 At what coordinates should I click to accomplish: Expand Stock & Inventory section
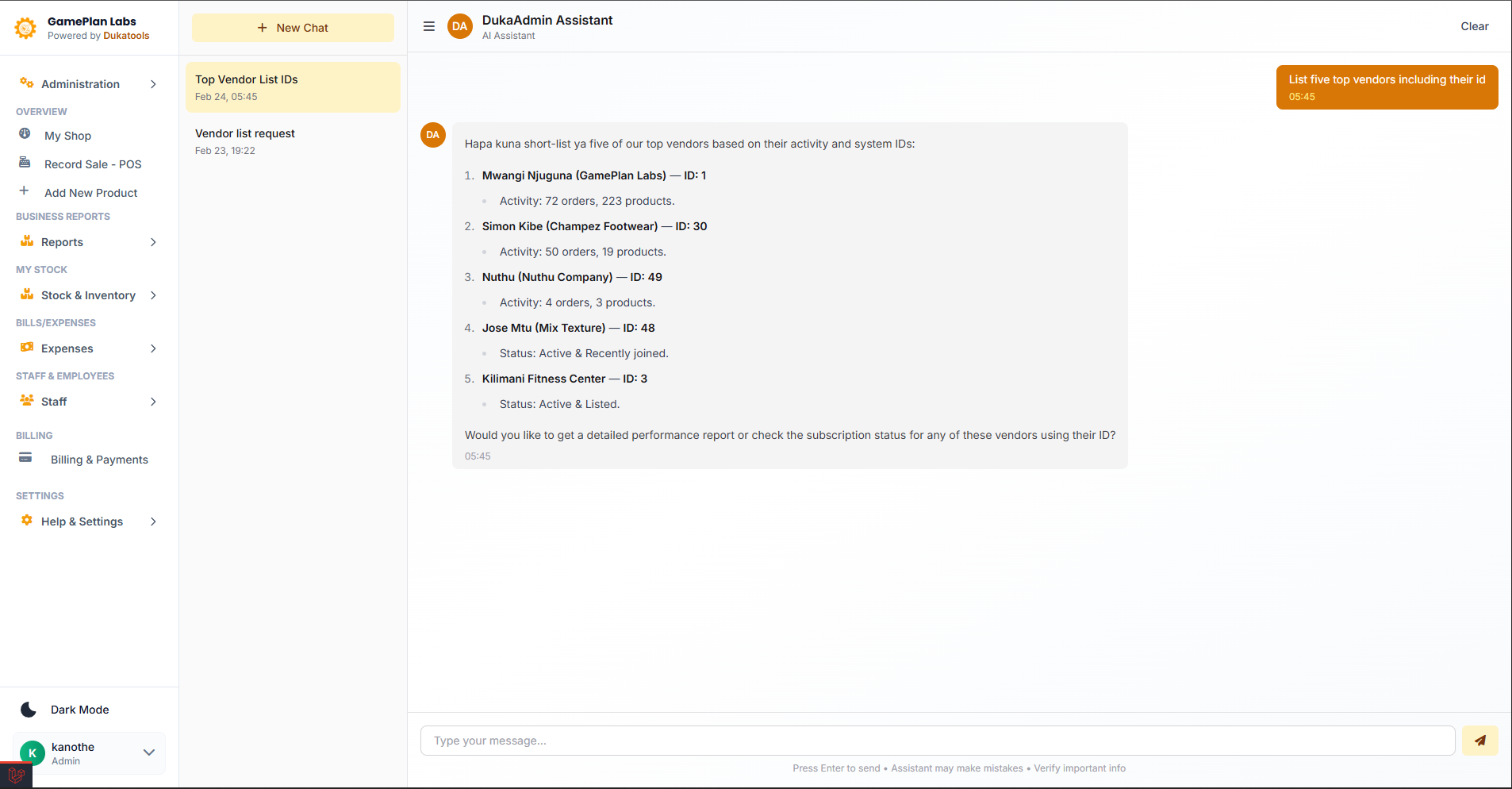88,295
